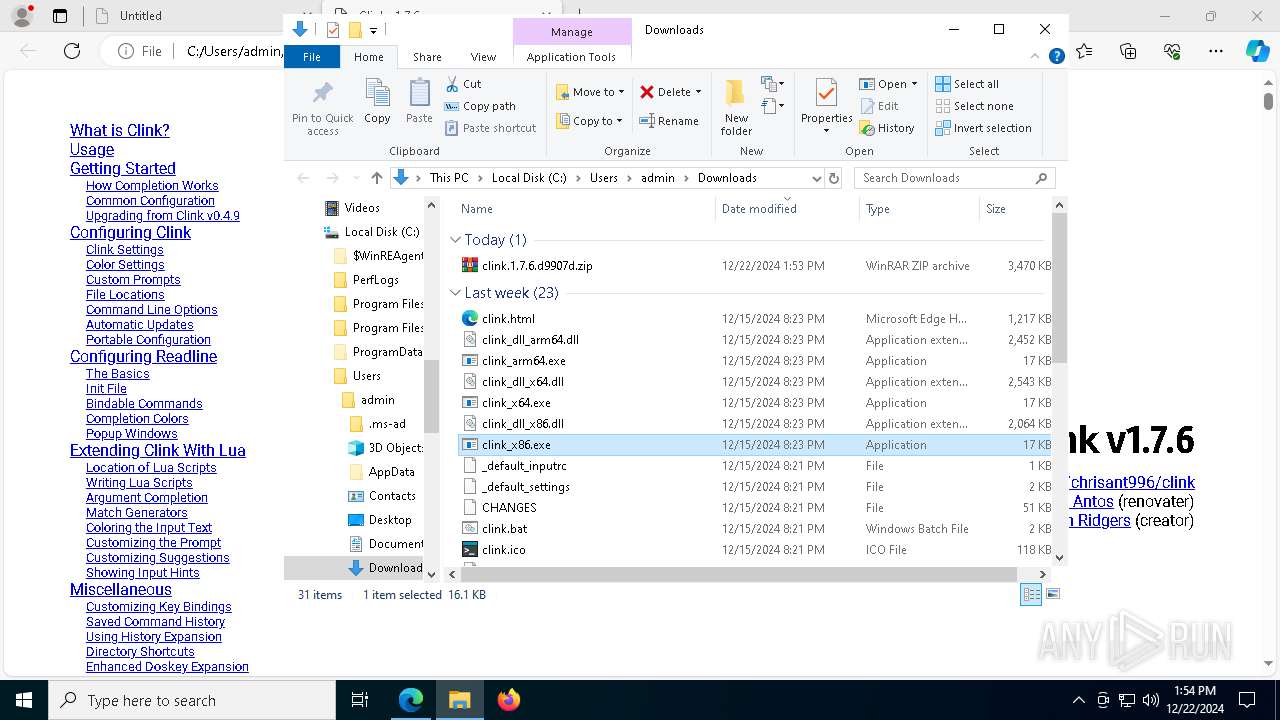Viewport: 1280px width, 720px height.
Task: Open the Application Tools tab
Action: click(571, 57)
